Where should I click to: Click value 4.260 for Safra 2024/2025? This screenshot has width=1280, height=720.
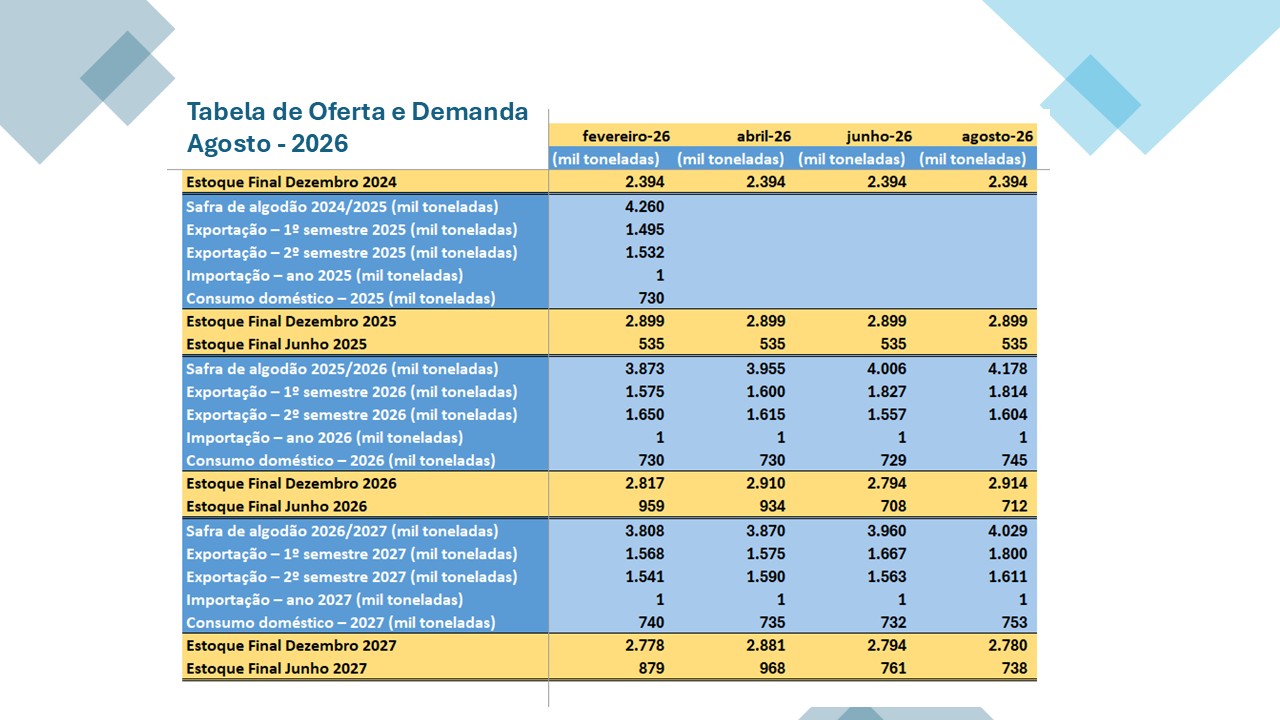click(x=645, y=207)
